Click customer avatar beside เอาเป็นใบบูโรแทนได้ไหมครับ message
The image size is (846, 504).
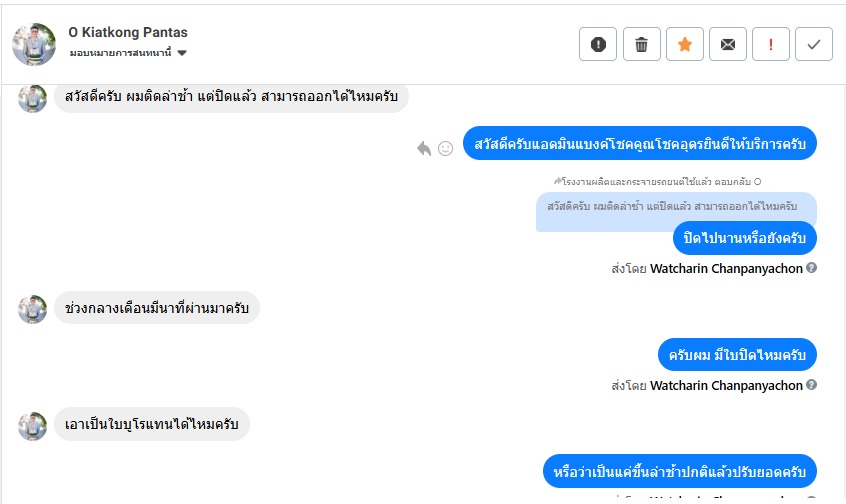(x=33, y=426)
